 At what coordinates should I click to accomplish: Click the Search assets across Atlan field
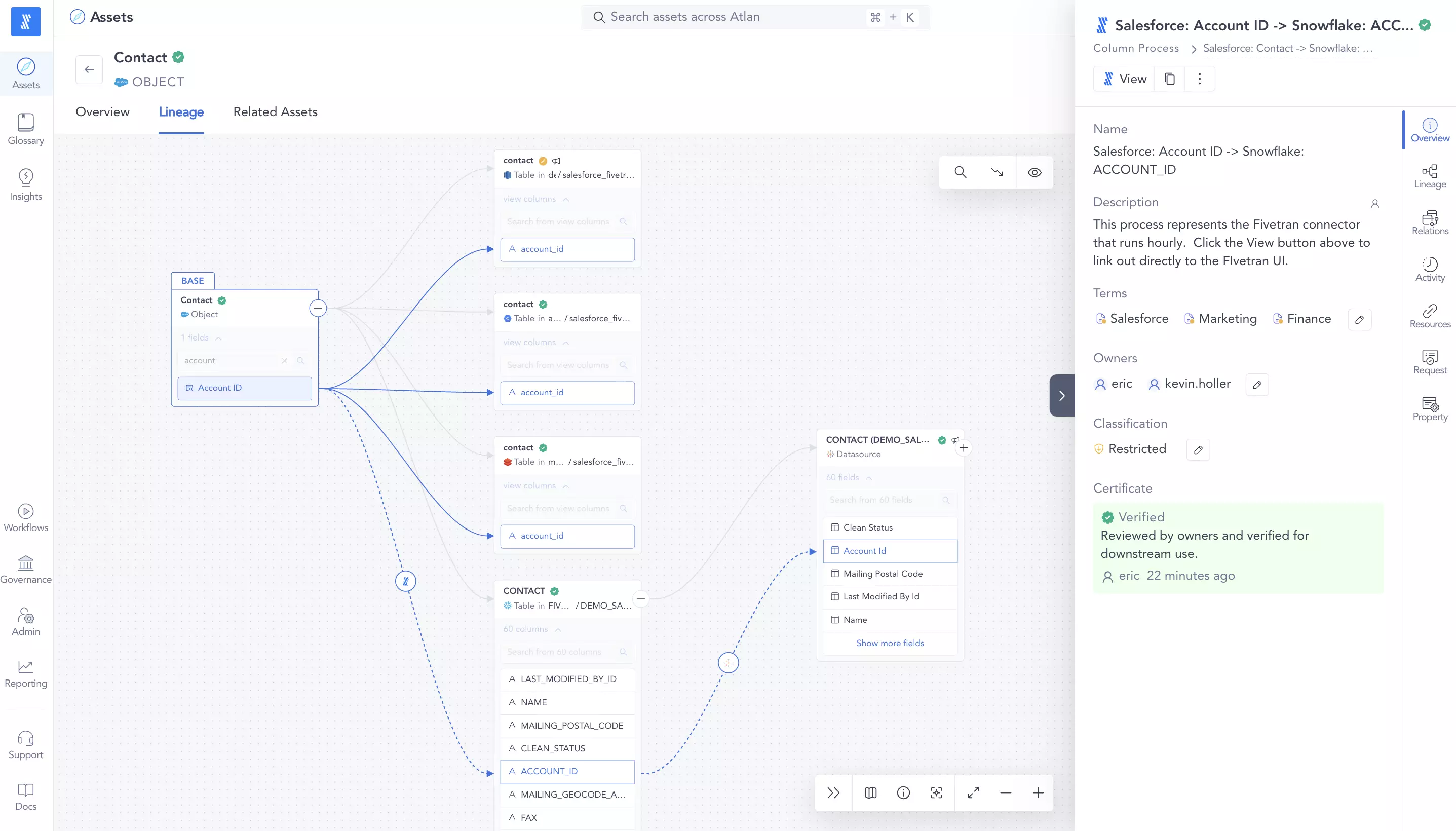755,17
